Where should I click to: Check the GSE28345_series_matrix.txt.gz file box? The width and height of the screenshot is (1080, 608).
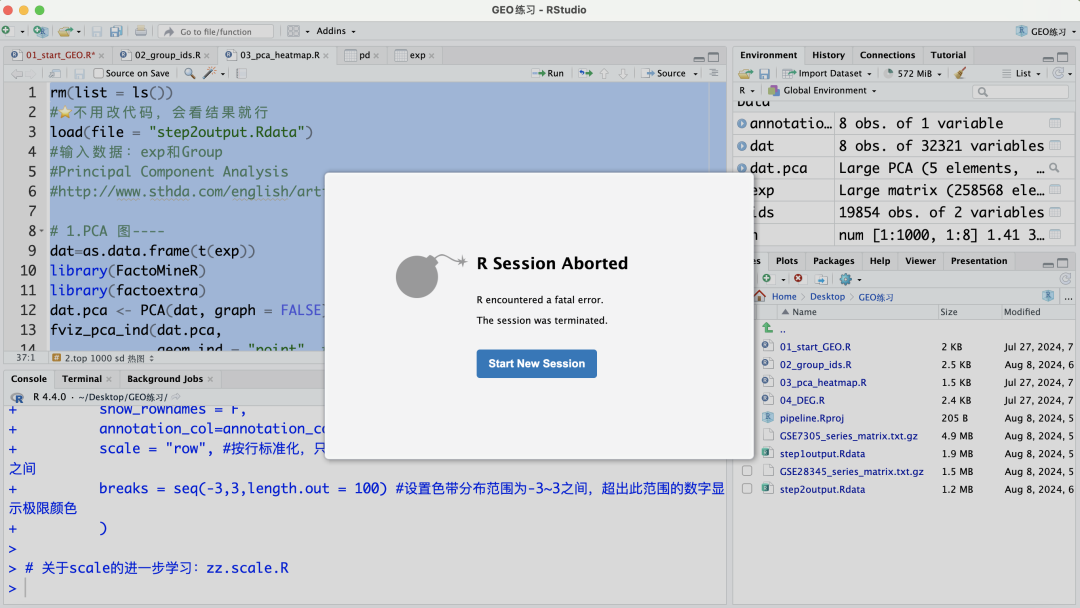pos(747,471)
